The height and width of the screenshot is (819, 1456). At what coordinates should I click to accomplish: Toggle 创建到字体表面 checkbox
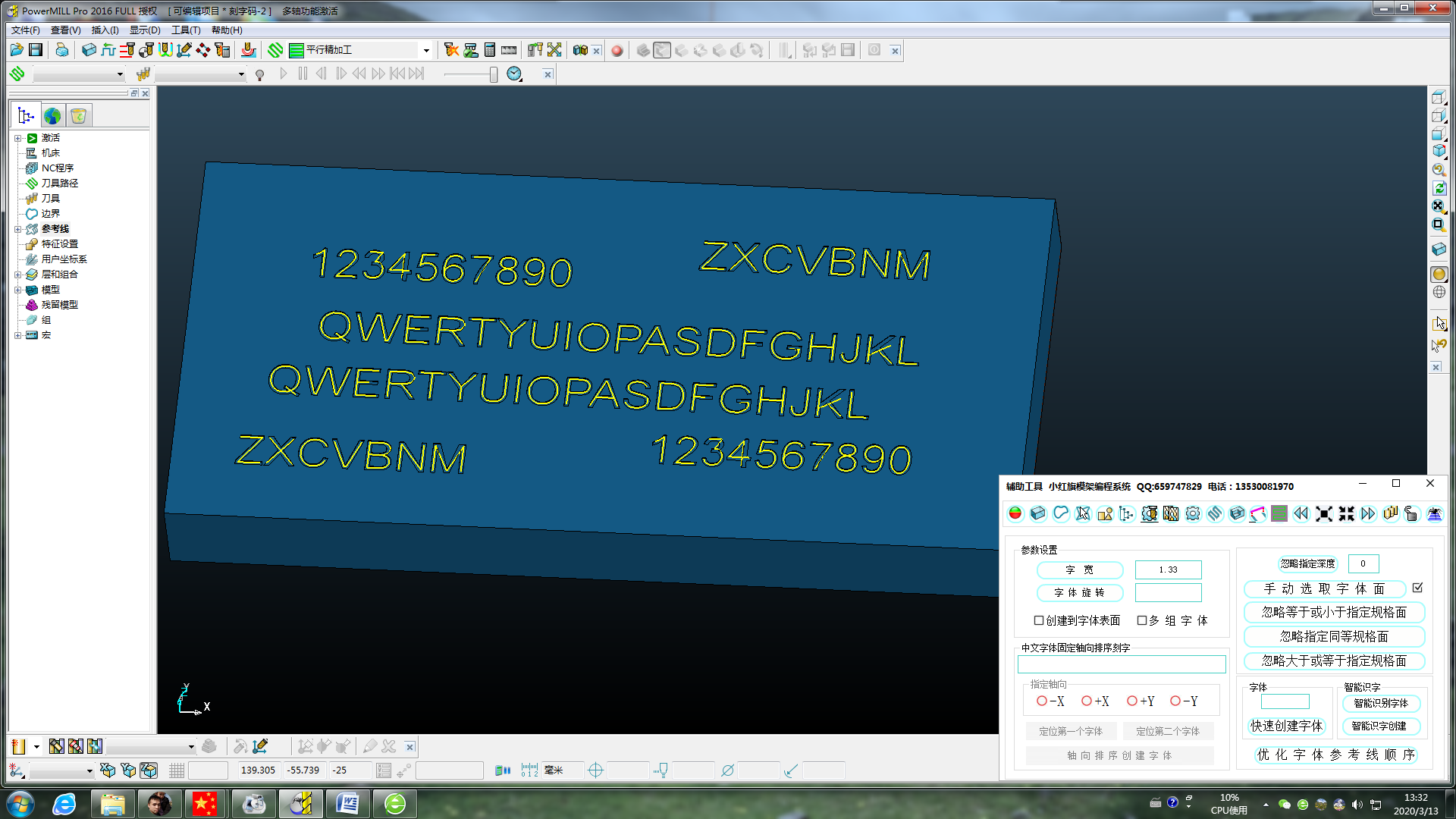(1039, 620)
